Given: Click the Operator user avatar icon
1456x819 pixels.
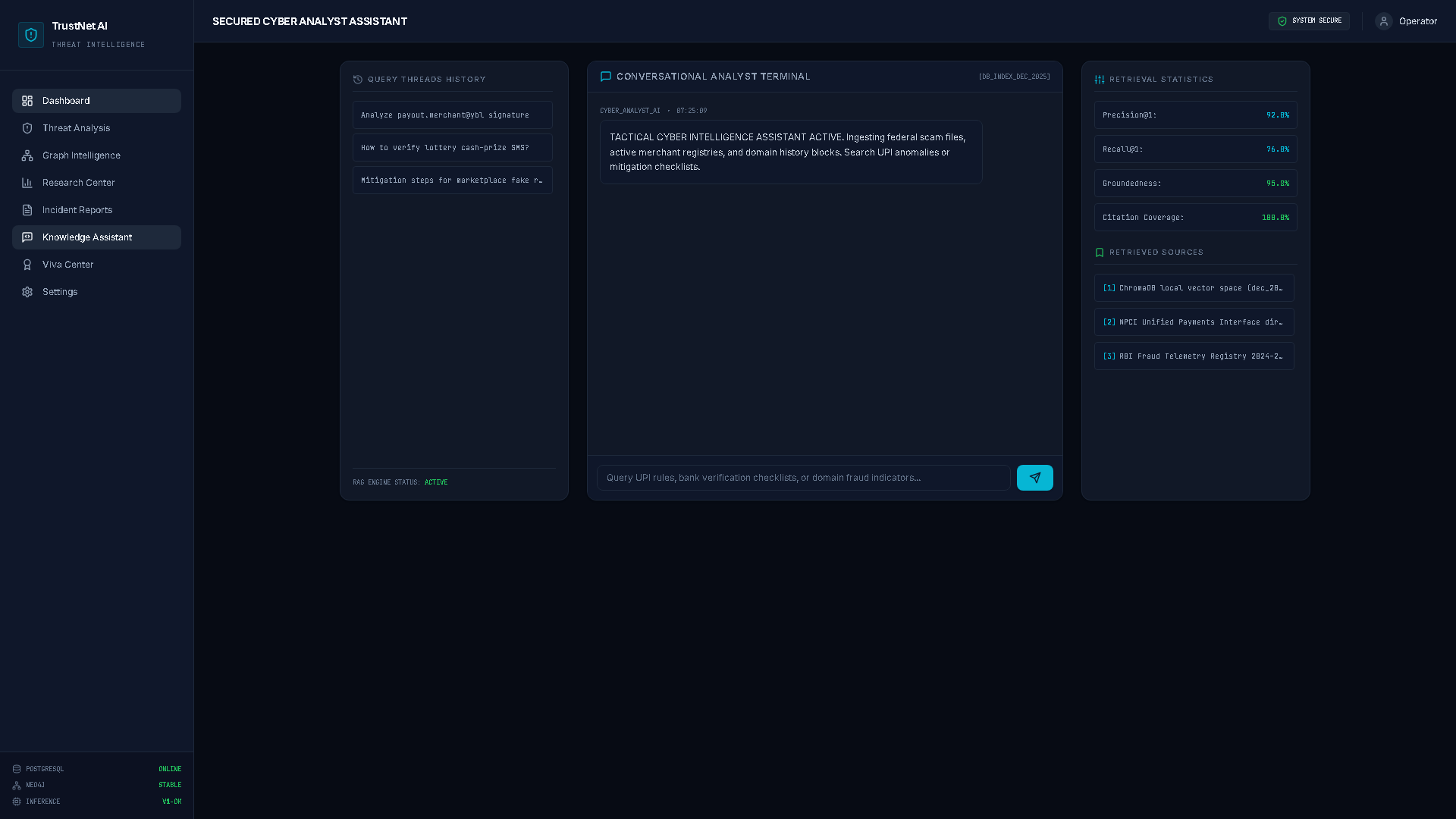Looking at the screenshot, I should click(x=1384, y=21).
